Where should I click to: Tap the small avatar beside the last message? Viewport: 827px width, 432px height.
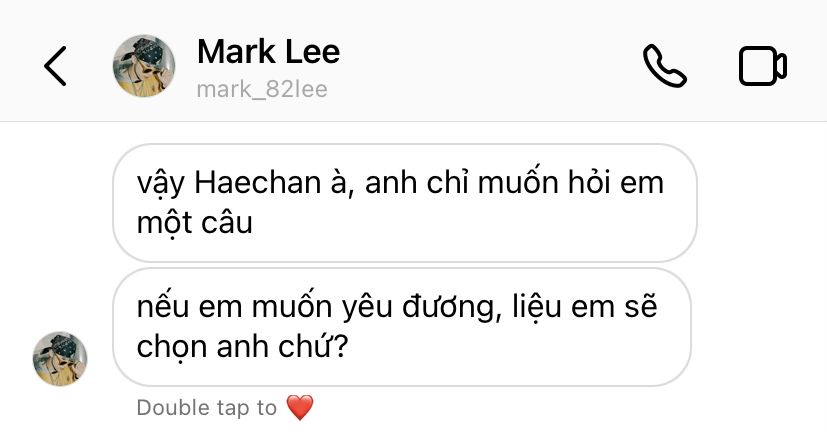(60, 359)
